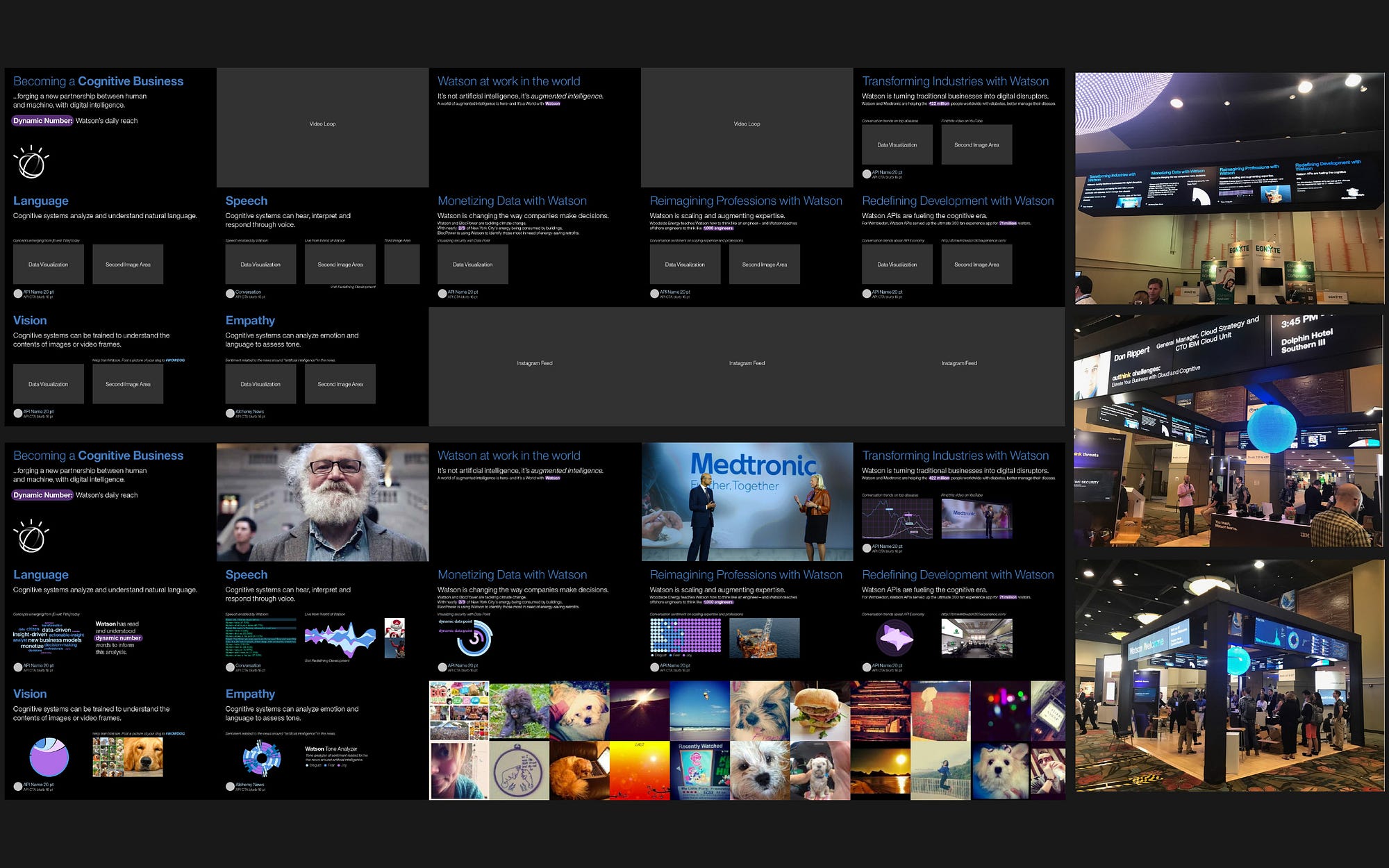This screenshot has height=868, width=1389.
Task: Click the purple dot matrix under Reimagining Professions
Action: (685, 636)
